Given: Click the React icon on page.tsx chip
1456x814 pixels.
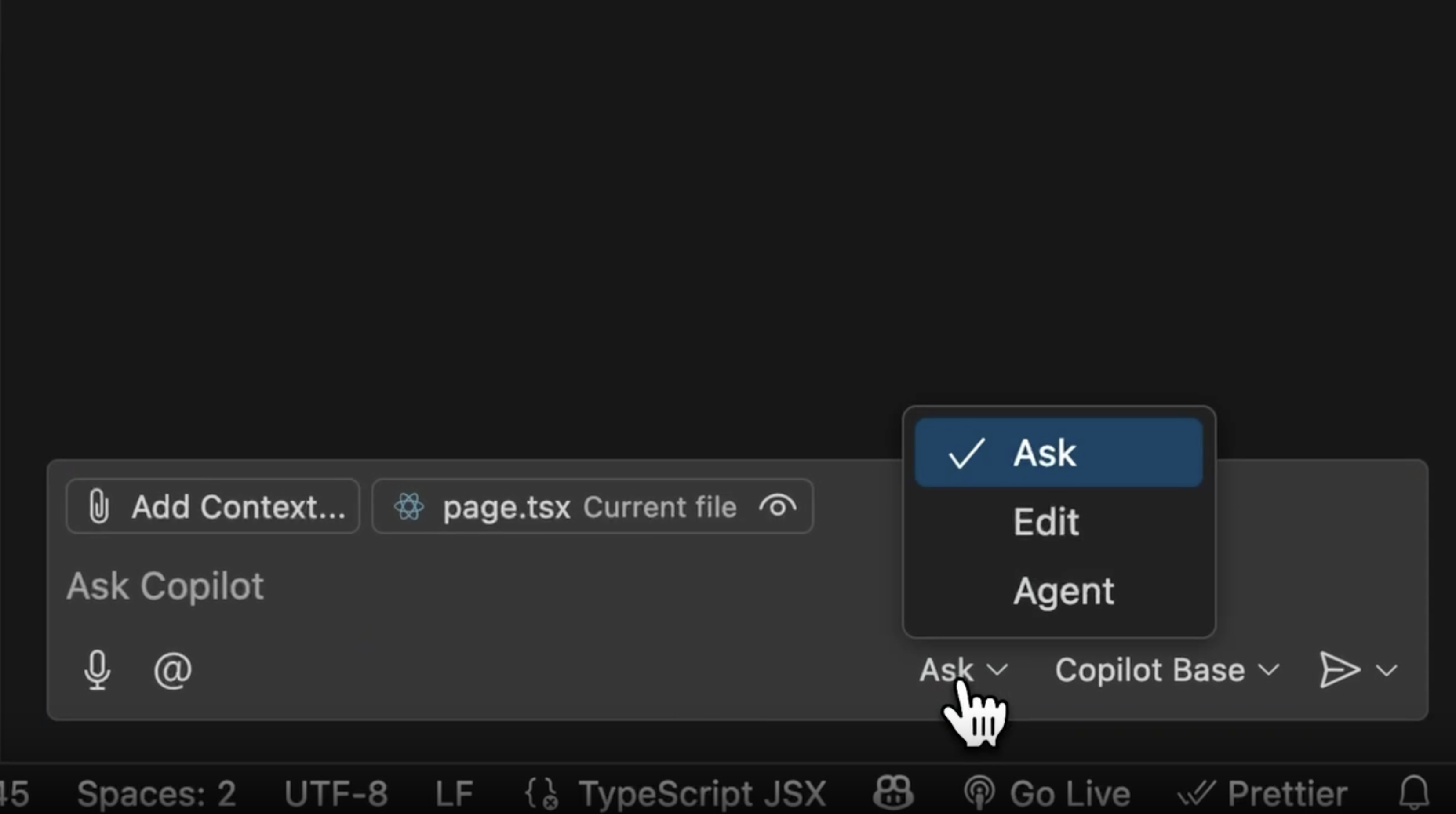Looking at the screenshot, I should tap(409, 506).
